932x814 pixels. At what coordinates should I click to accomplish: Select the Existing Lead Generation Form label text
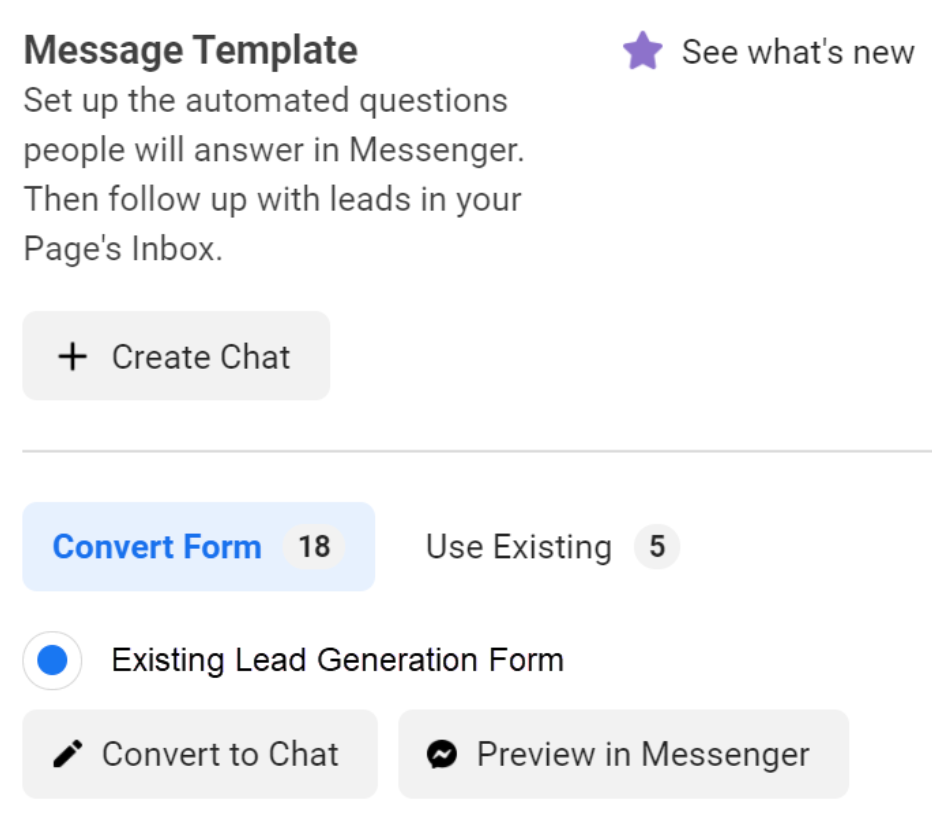coord(335,659)
